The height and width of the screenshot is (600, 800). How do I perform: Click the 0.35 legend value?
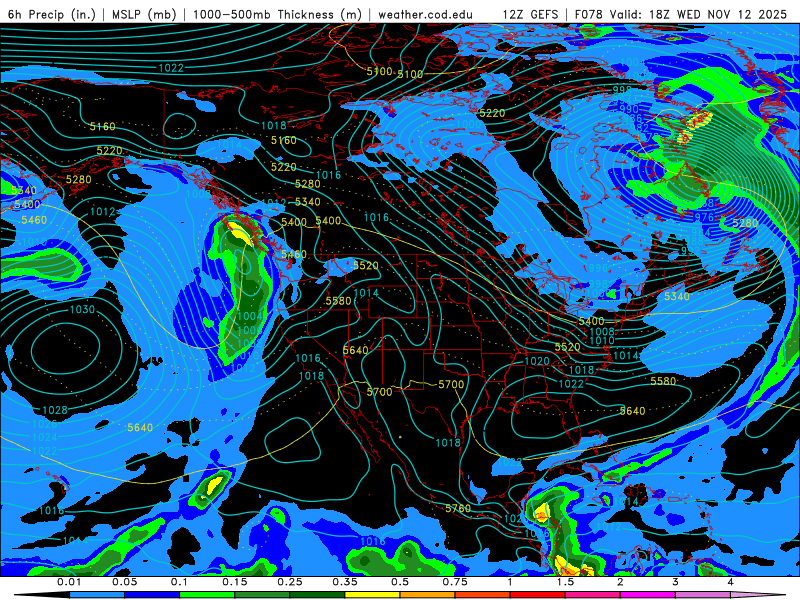[x=344, y=582]
